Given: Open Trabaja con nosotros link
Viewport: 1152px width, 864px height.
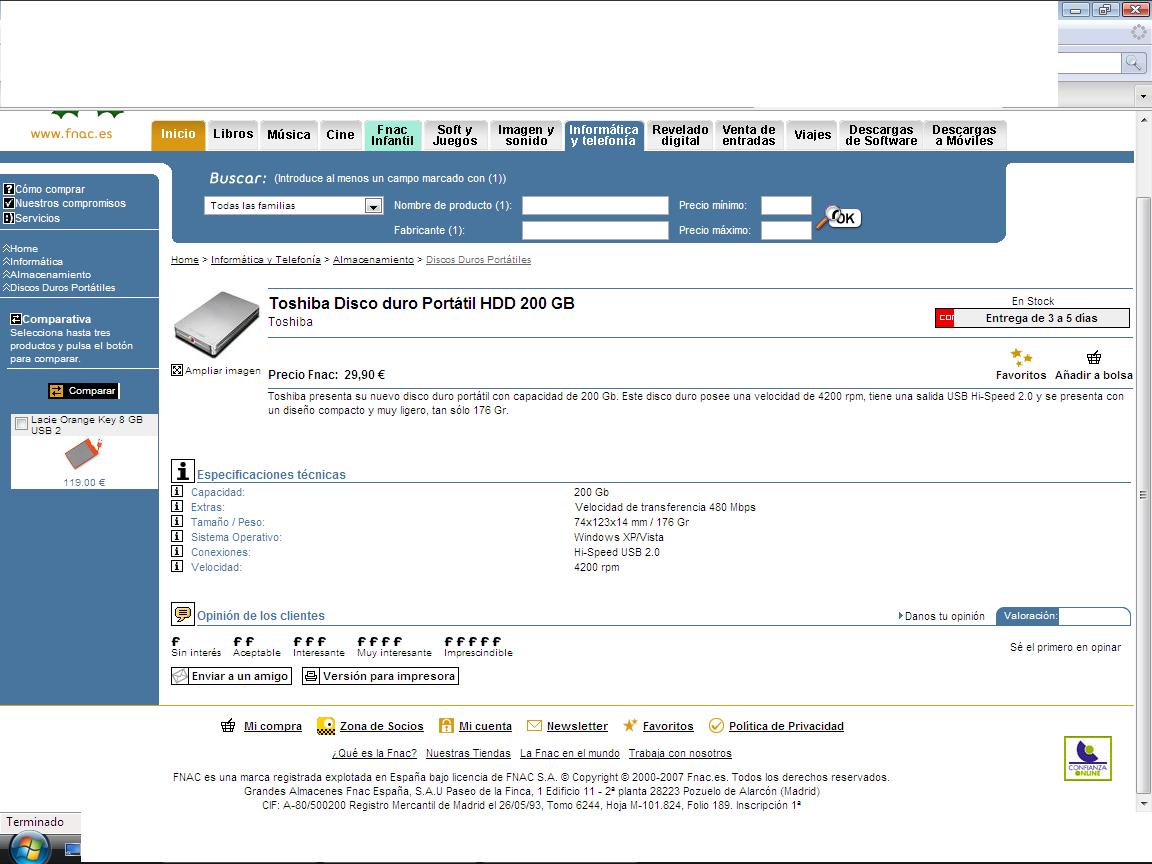Looking at the screenshot, I should [680, 753].
